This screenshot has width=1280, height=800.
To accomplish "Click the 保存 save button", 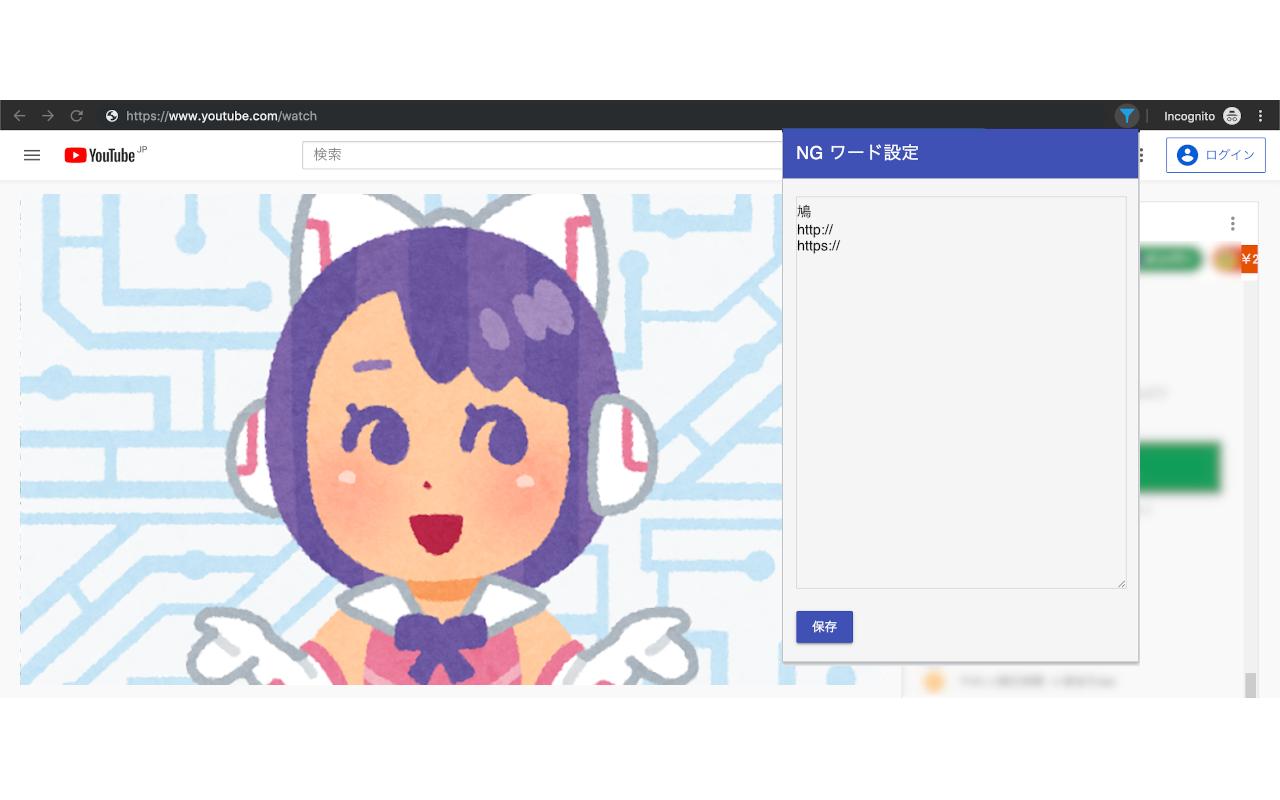I will click(824, 627).
